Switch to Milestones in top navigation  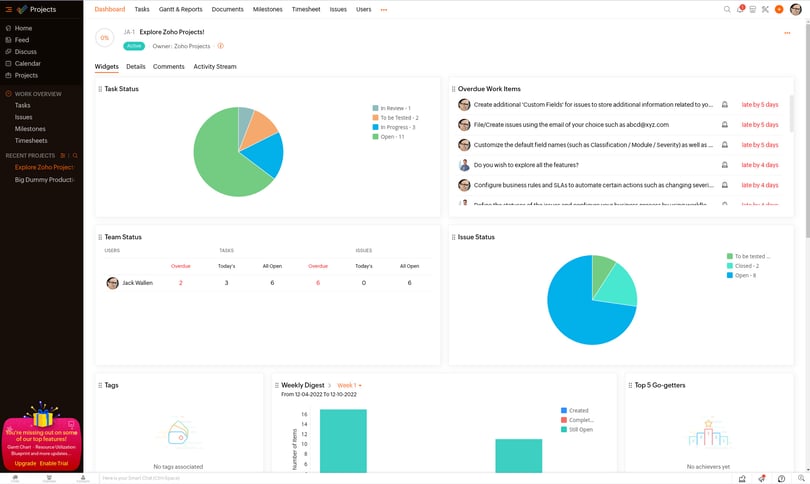point(268,9)
